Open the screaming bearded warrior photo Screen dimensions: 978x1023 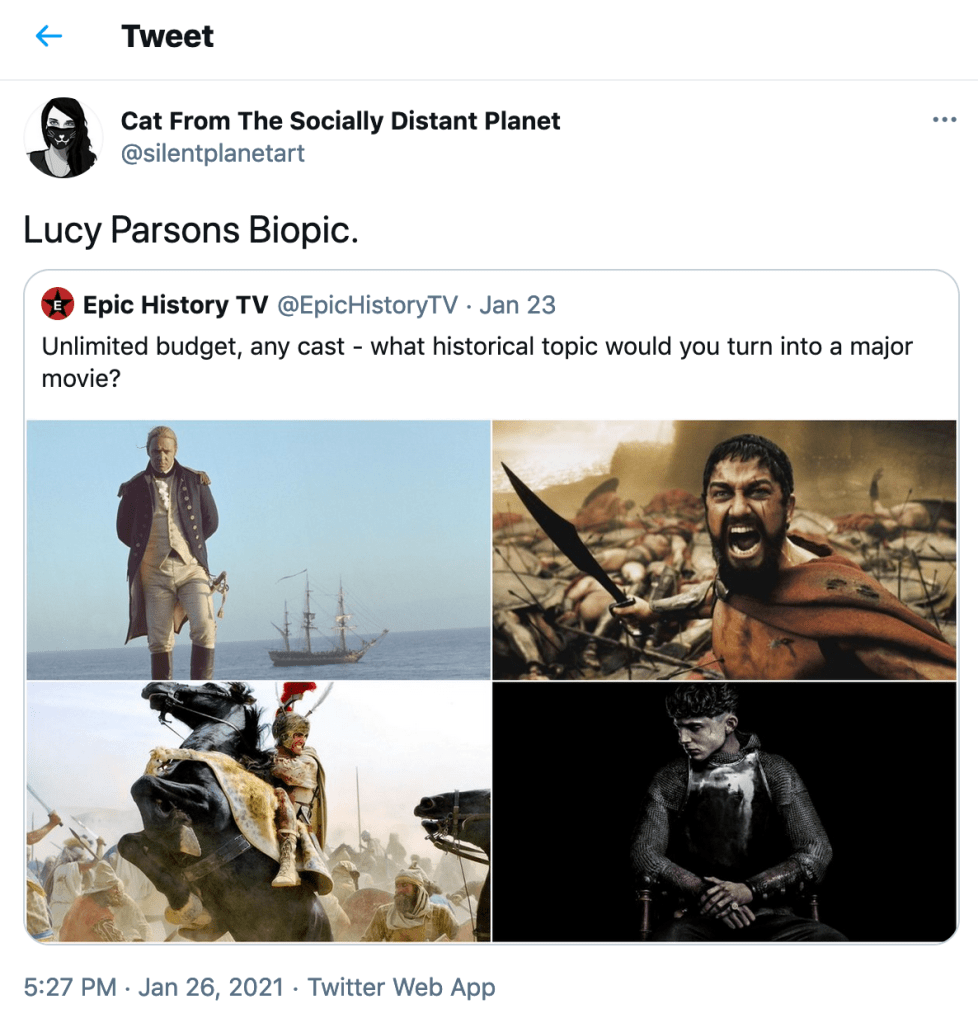pyautogui.click(x=724, y=549)
